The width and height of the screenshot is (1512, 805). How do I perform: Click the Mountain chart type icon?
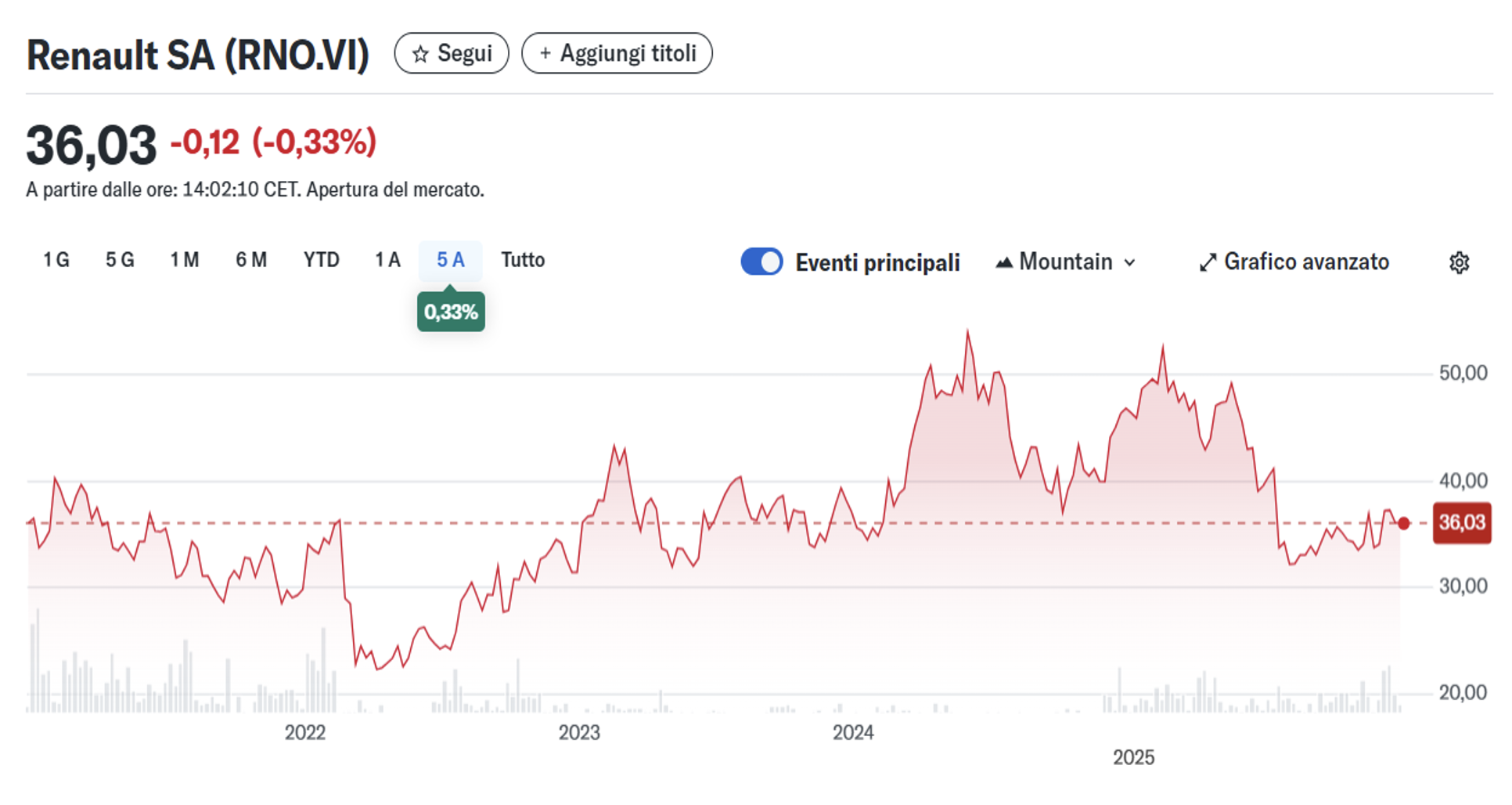[1004, 262]
